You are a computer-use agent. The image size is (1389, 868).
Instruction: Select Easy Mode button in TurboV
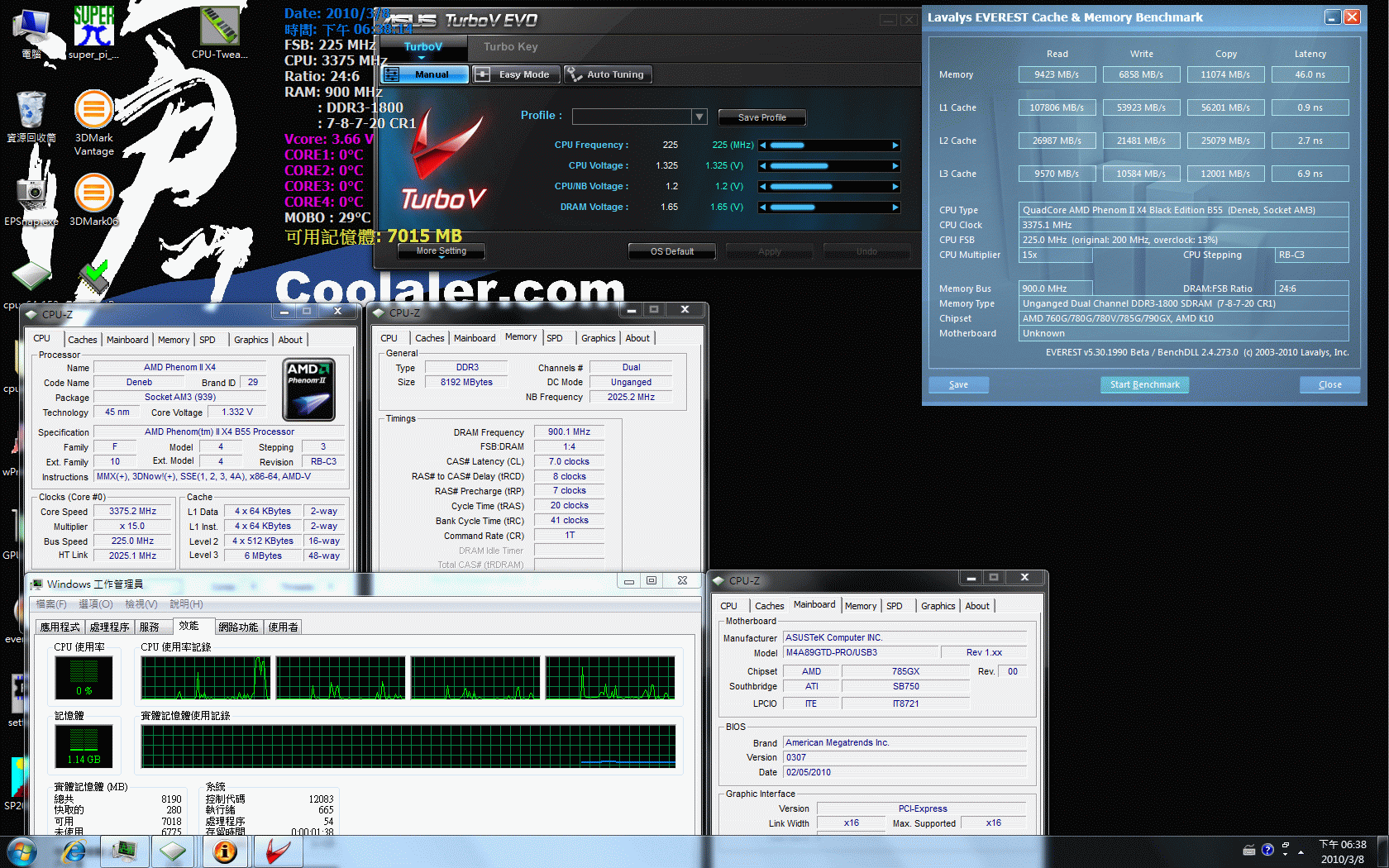point(517,74)
